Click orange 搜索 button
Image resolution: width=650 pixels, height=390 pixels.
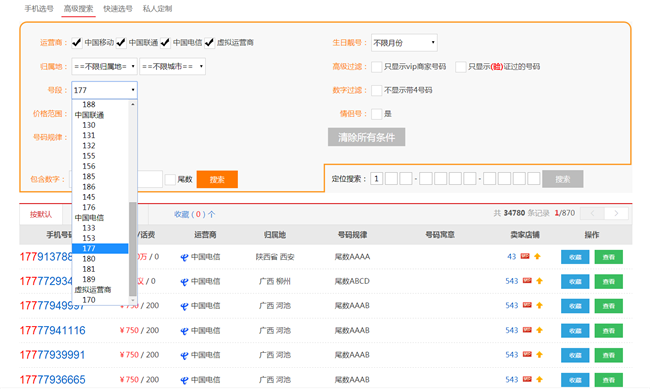(x=217, y=179)
